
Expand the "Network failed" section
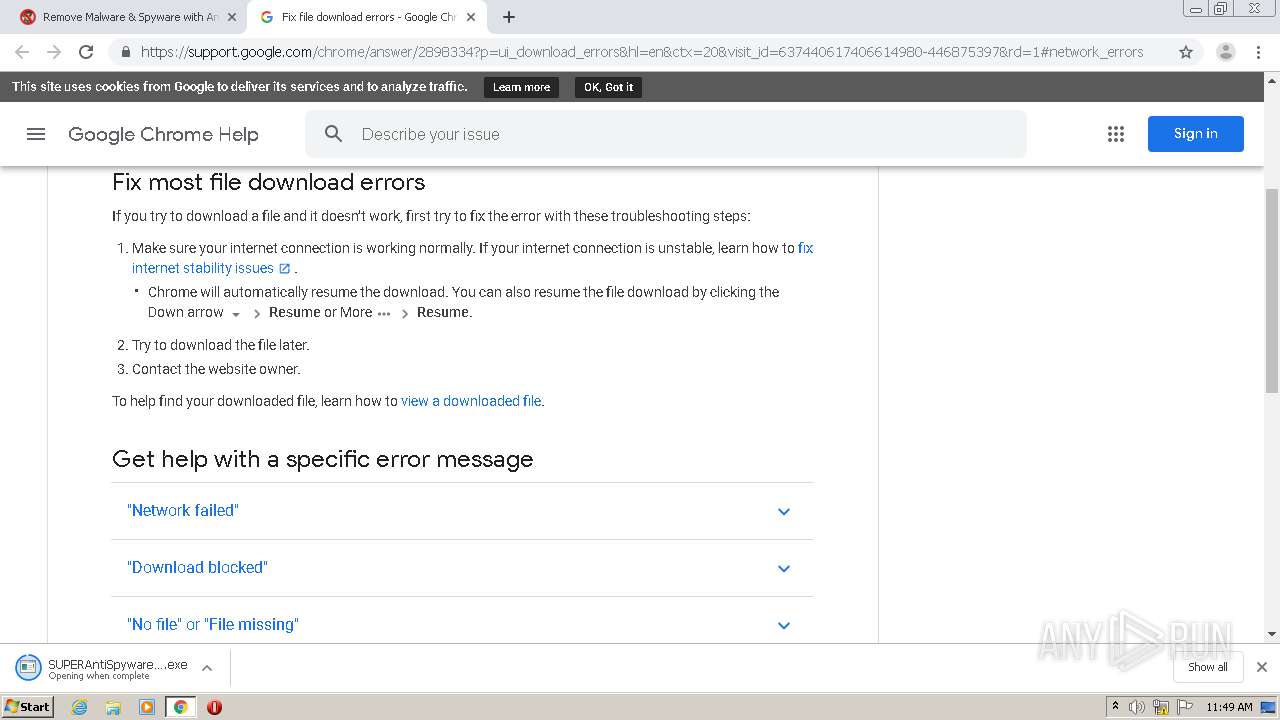pyautogui.click(x=462, y=511)
